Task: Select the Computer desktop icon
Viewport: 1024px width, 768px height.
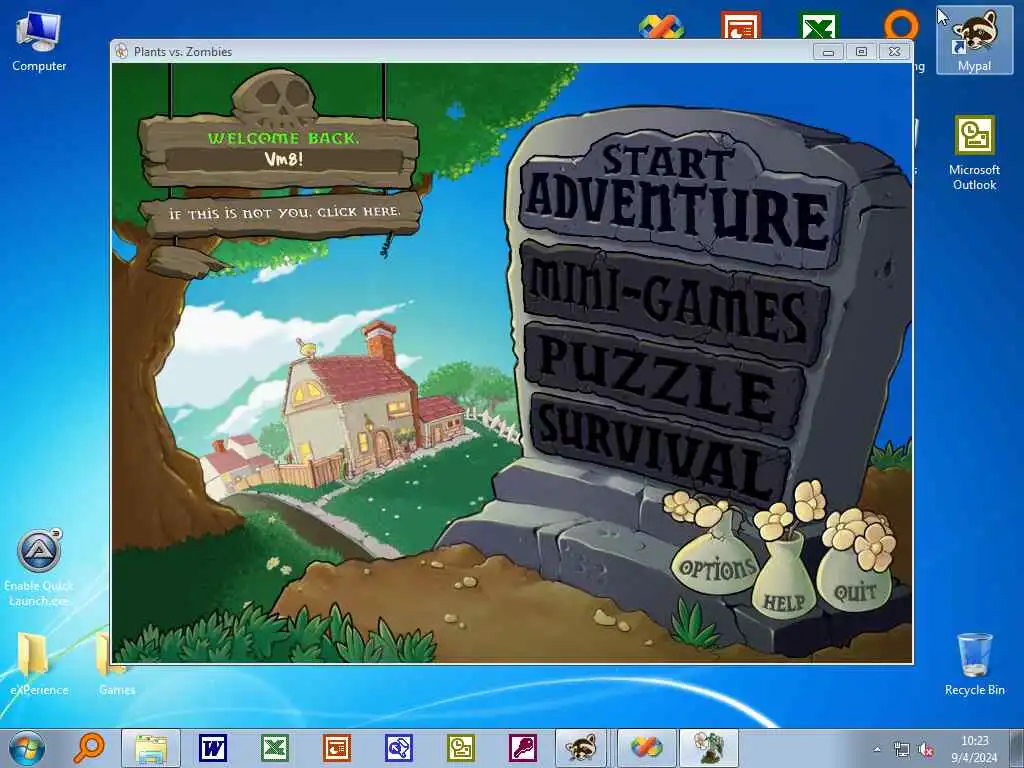Action: 39,40
